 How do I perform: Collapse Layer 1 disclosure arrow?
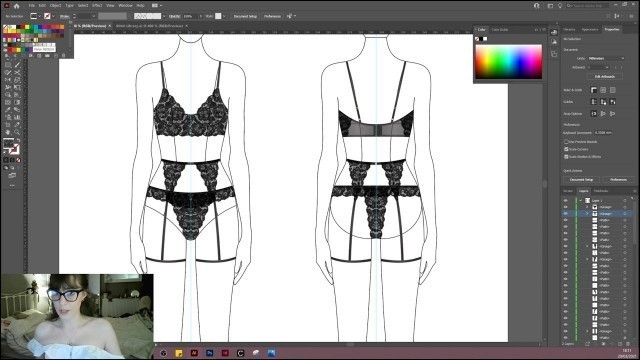tap(581, 200)
